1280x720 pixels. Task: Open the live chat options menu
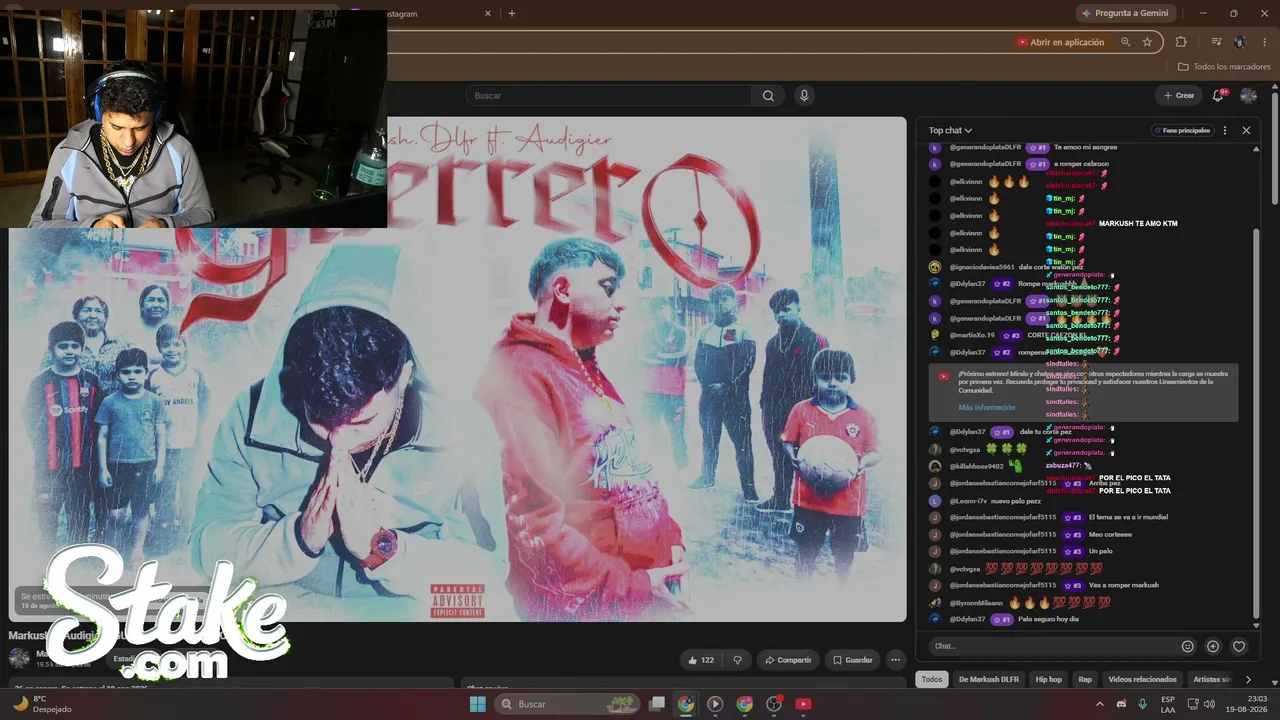click(1225, 130)
